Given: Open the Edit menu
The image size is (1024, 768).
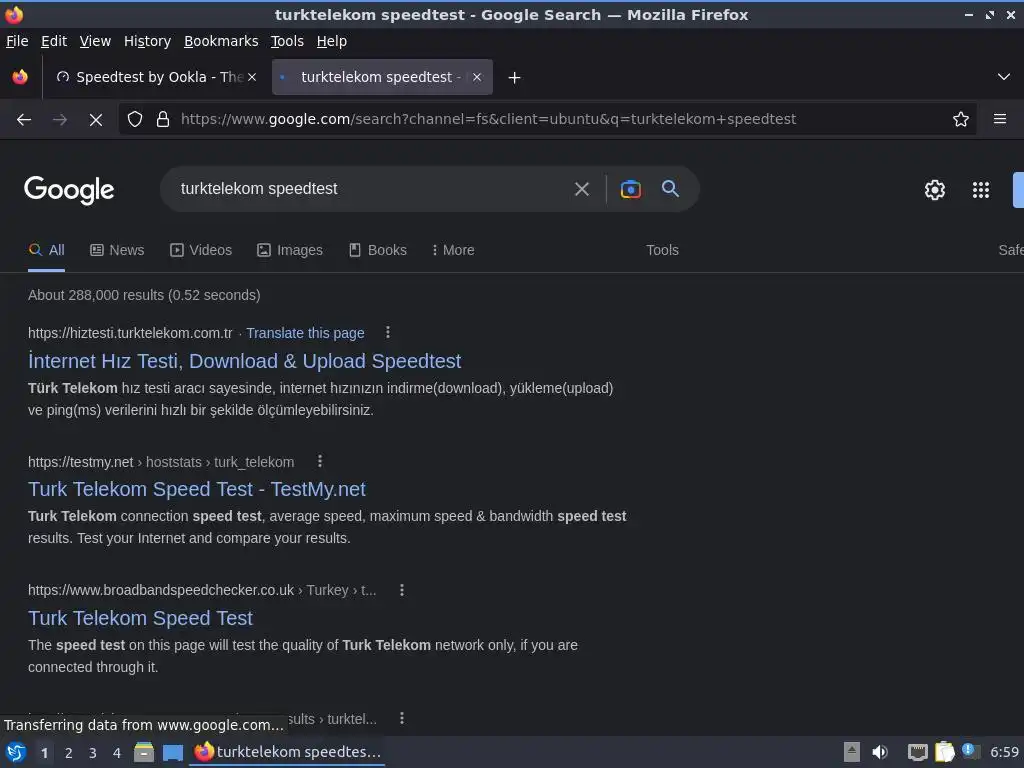Looking at the screenshot, I should pos(54,41).
